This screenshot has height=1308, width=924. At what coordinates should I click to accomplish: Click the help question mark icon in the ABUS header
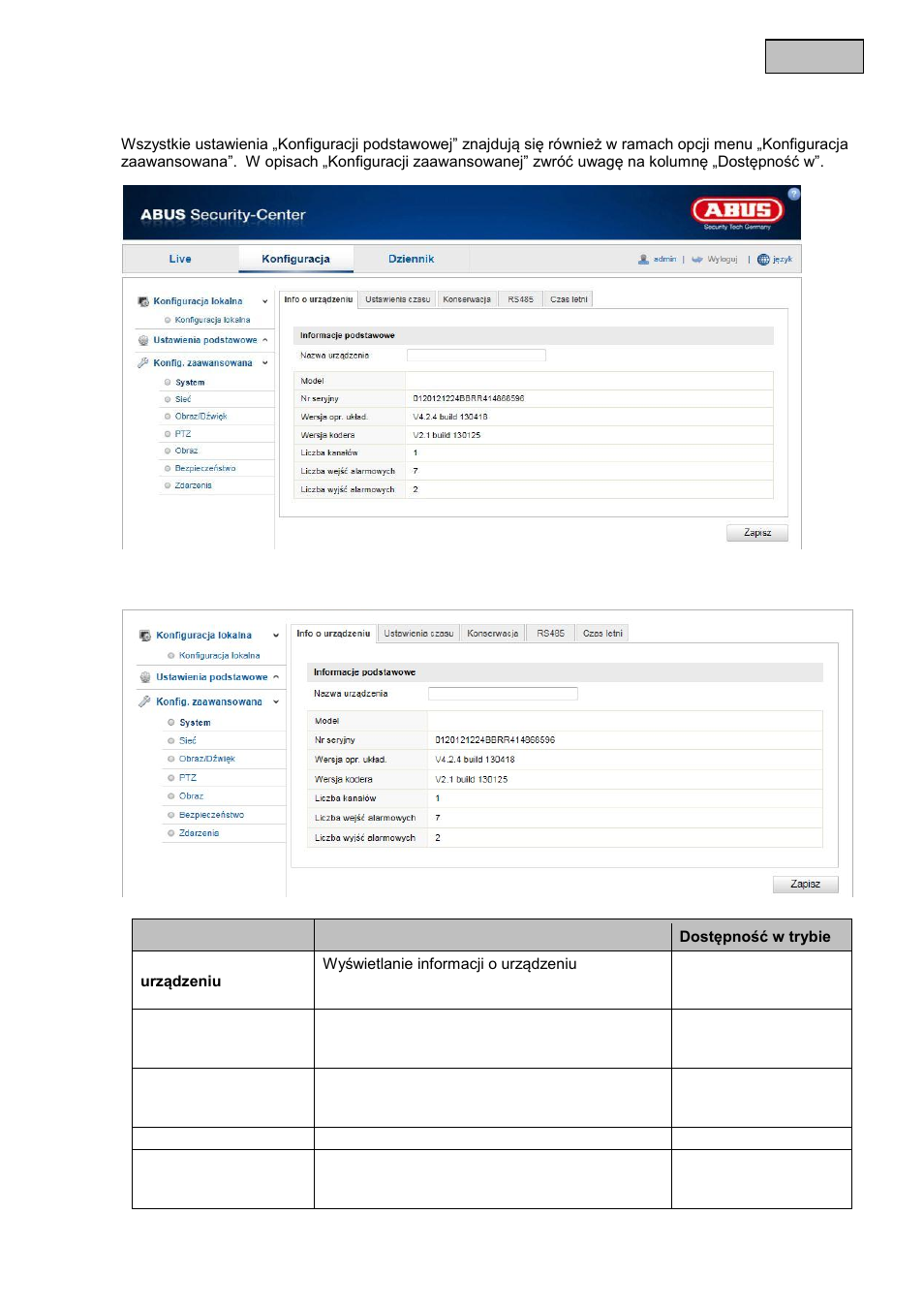(794, 194)
